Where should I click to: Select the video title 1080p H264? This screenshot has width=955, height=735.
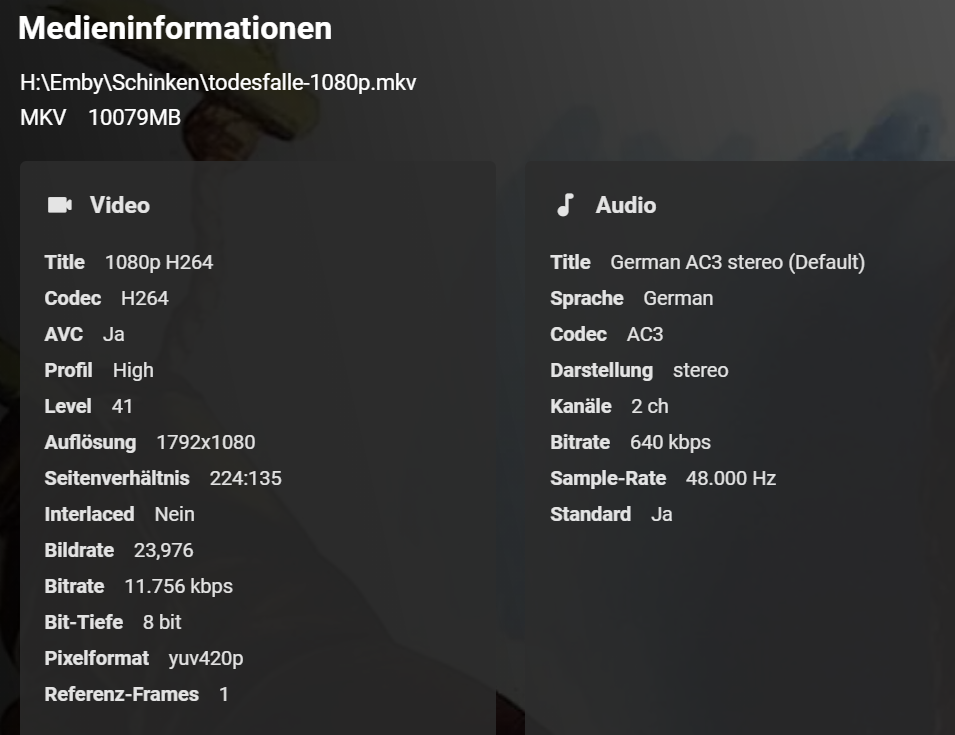click(x=159, y=262)
